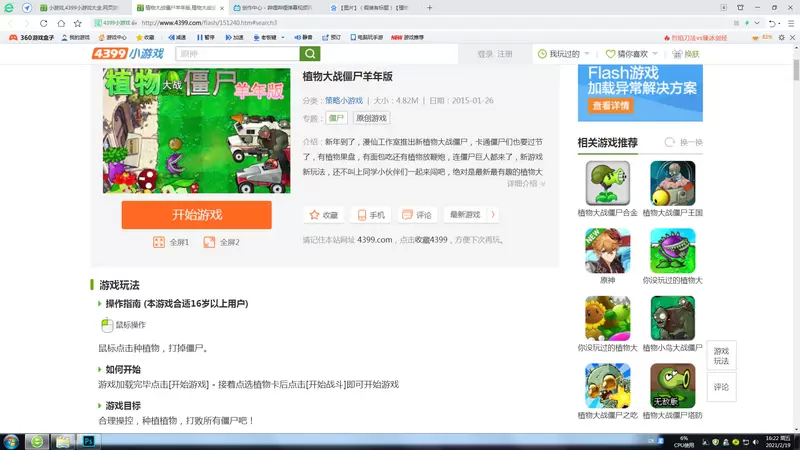The height and width of the screenshot is (450, 800).
Task: Jump to 游戏玩法 via side navigation
Action: click(x=721, y=356)
